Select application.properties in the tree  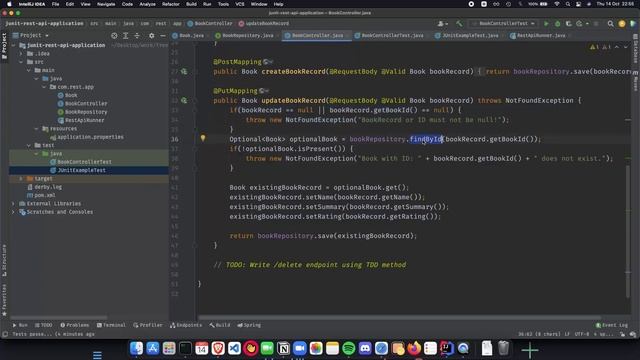87,137
